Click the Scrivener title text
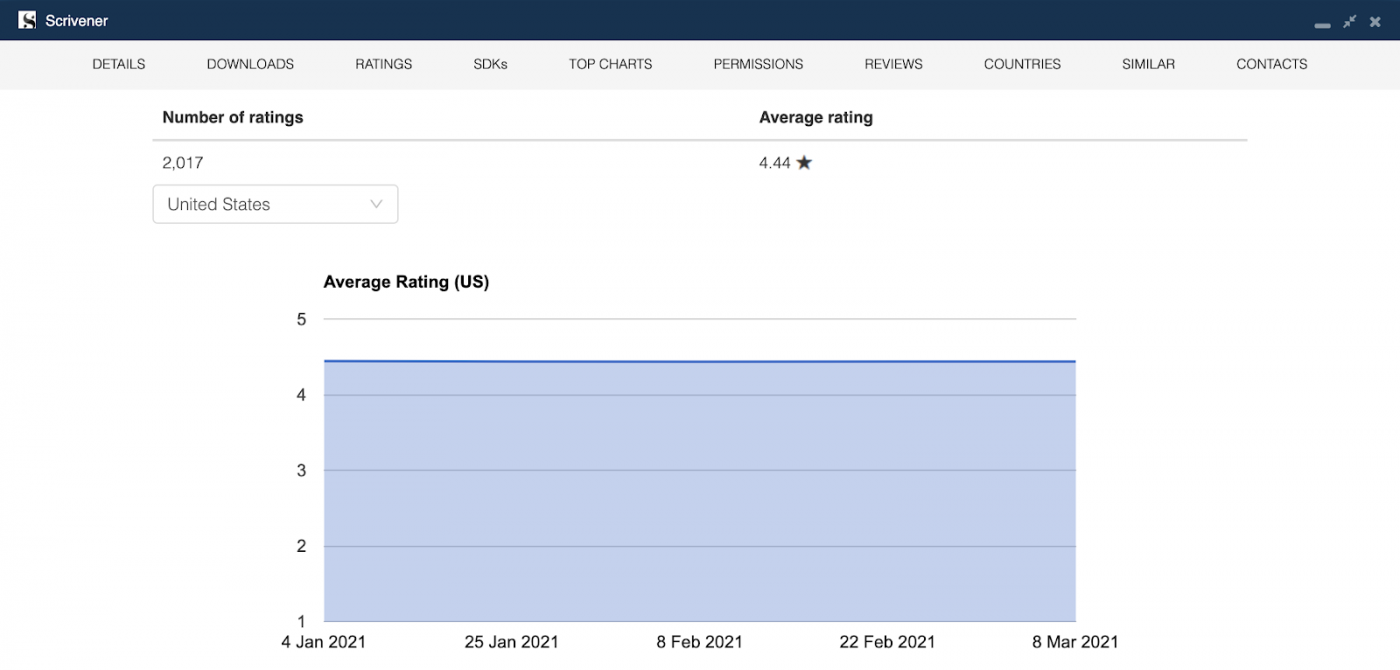Viewport: 1400px width, 670px height. tap(77, 21)
